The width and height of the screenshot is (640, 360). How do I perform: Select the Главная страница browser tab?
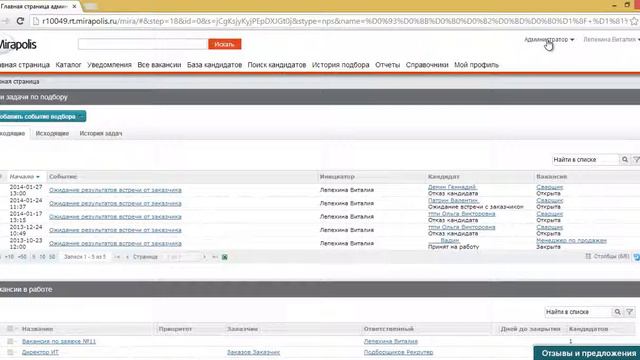[39, 7]
